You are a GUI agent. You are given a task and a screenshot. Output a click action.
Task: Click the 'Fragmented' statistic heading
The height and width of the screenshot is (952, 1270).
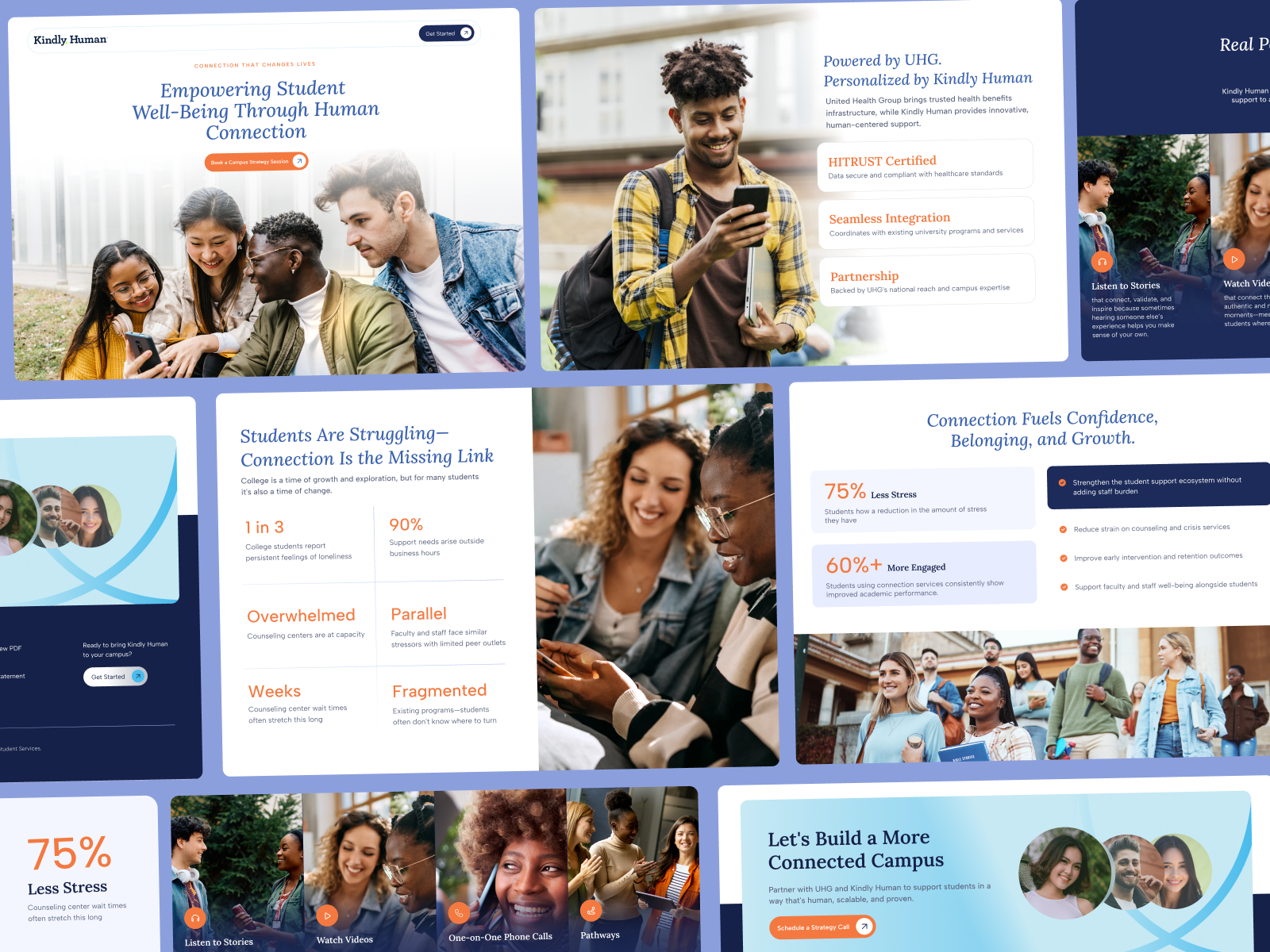pyautogui.click(x=440, y=691)
